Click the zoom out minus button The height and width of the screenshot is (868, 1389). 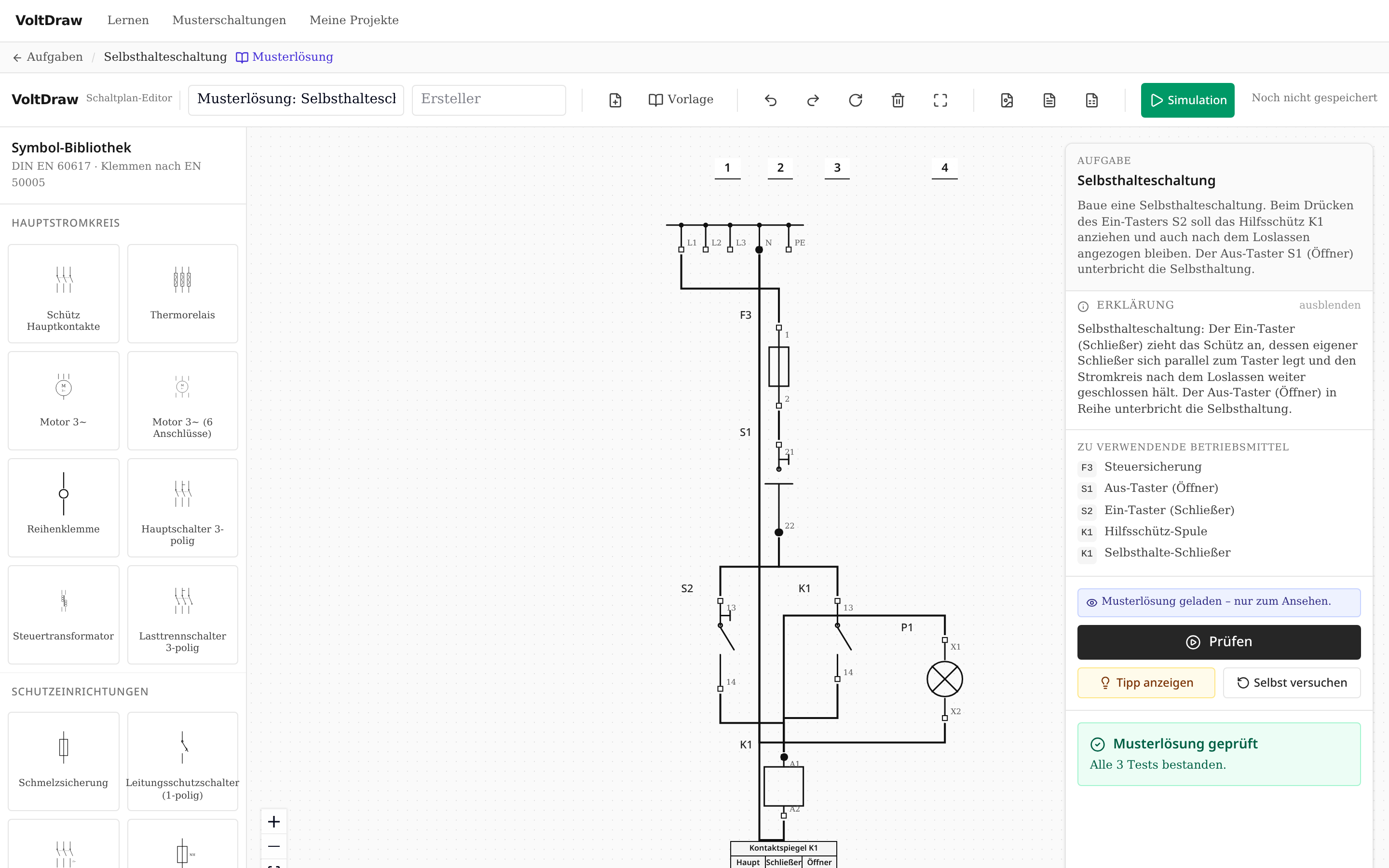click(274, 846)
